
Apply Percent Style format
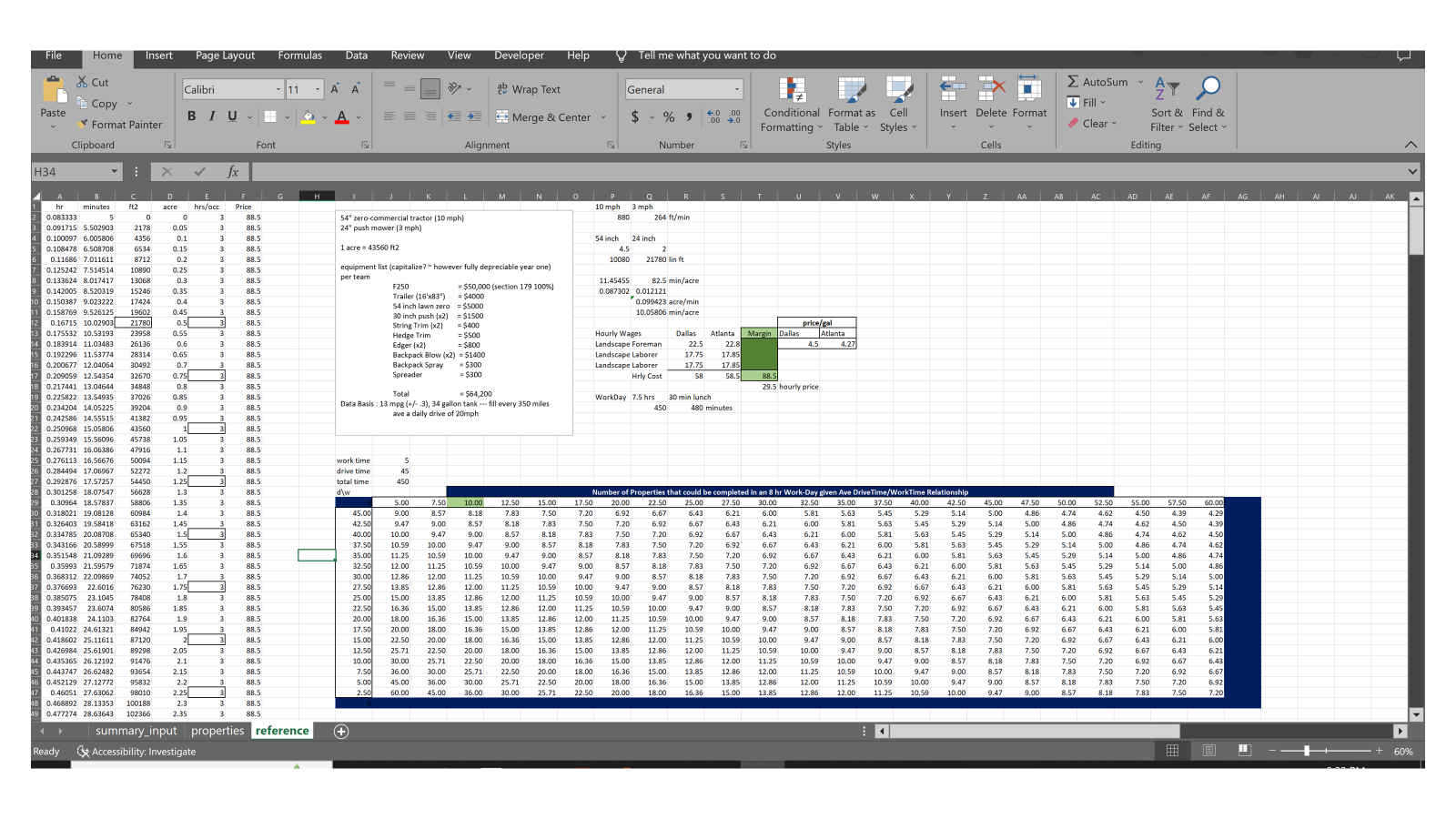coord(669,116)
